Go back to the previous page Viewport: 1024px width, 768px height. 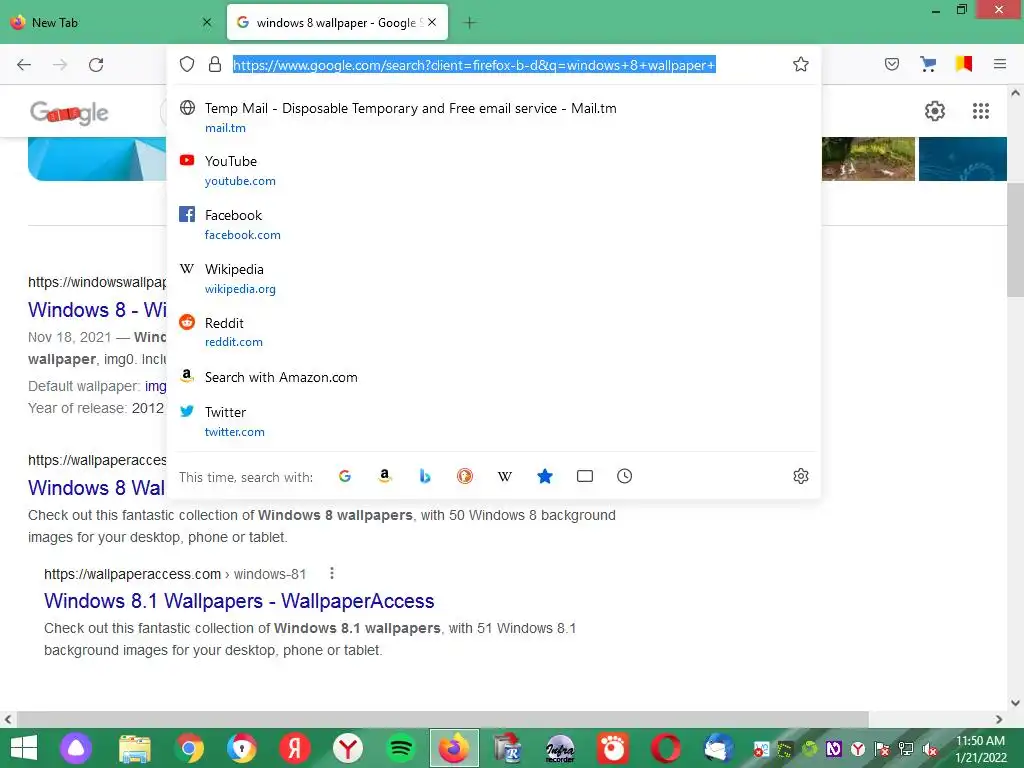pyautogui.click(x=24, y=65)
